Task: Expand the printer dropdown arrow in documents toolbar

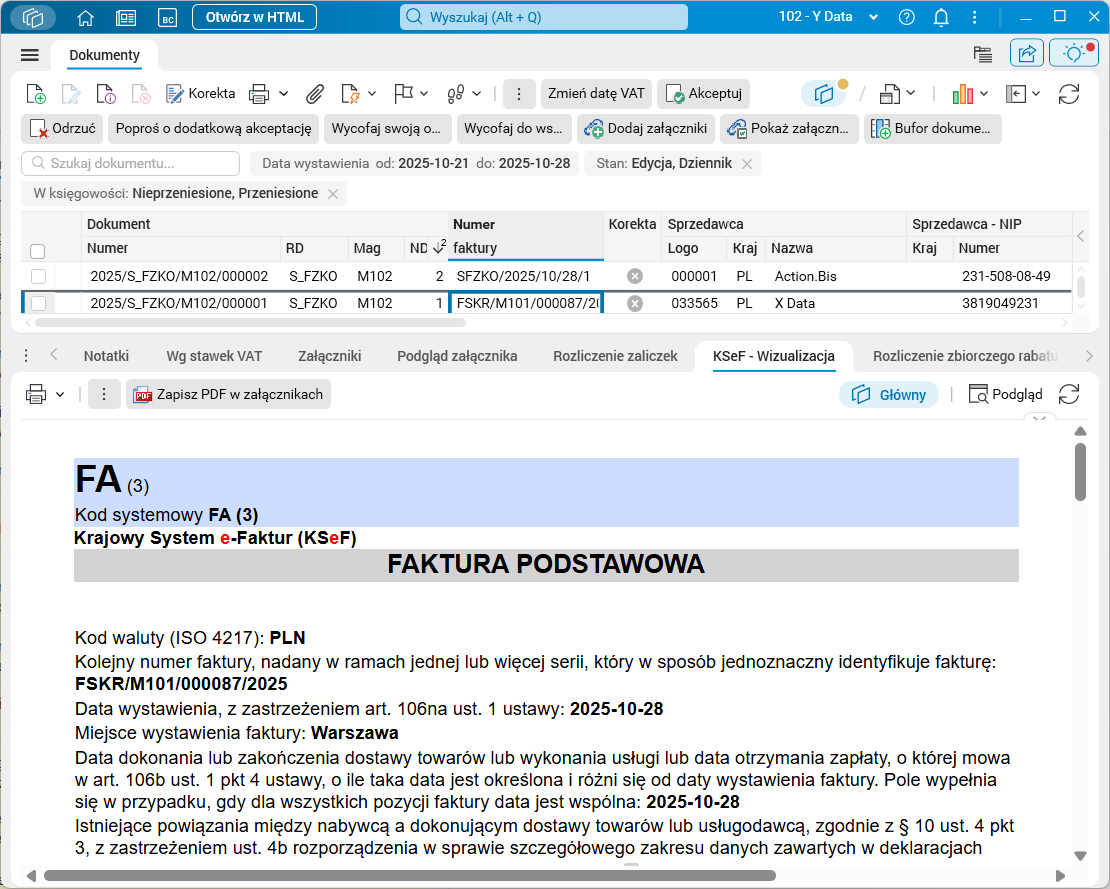Action: coord(283,93)
